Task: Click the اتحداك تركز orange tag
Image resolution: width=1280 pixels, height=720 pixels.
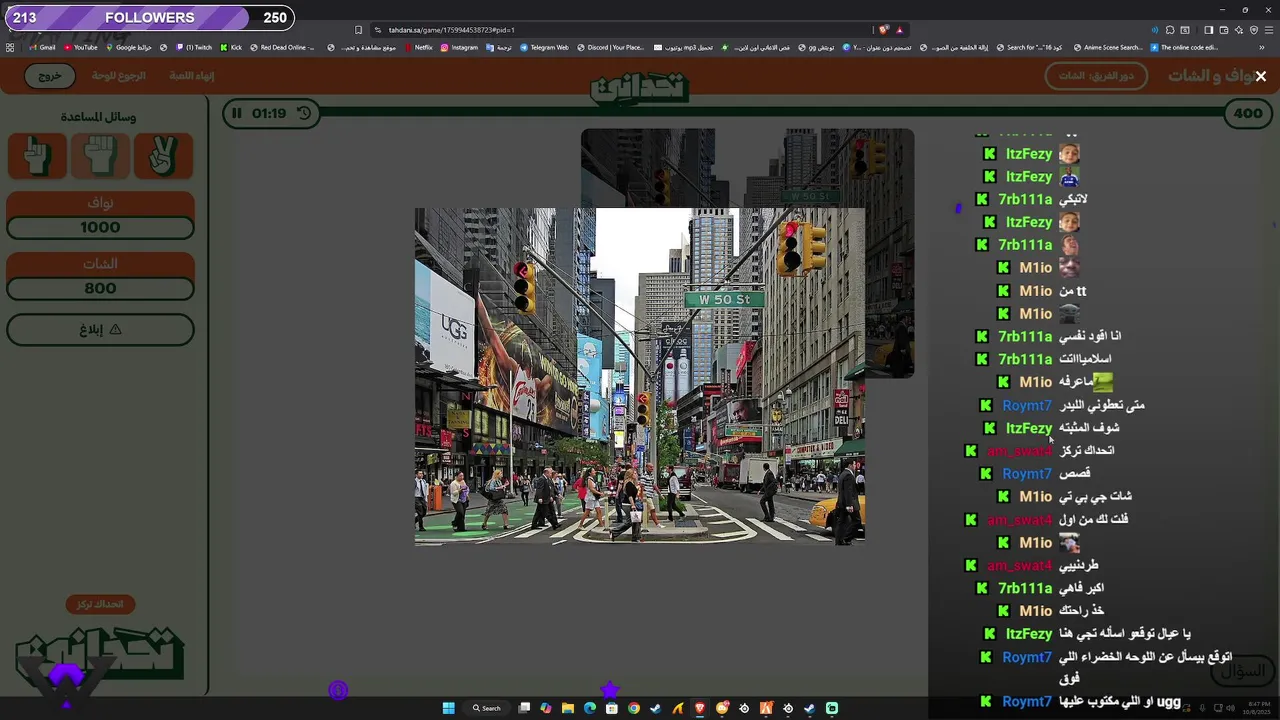Action: point(100,604)
